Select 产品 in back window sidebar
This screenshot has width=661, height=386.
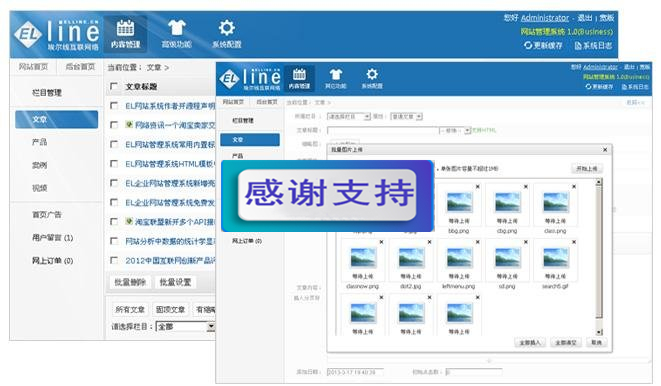tap(40, 142)
